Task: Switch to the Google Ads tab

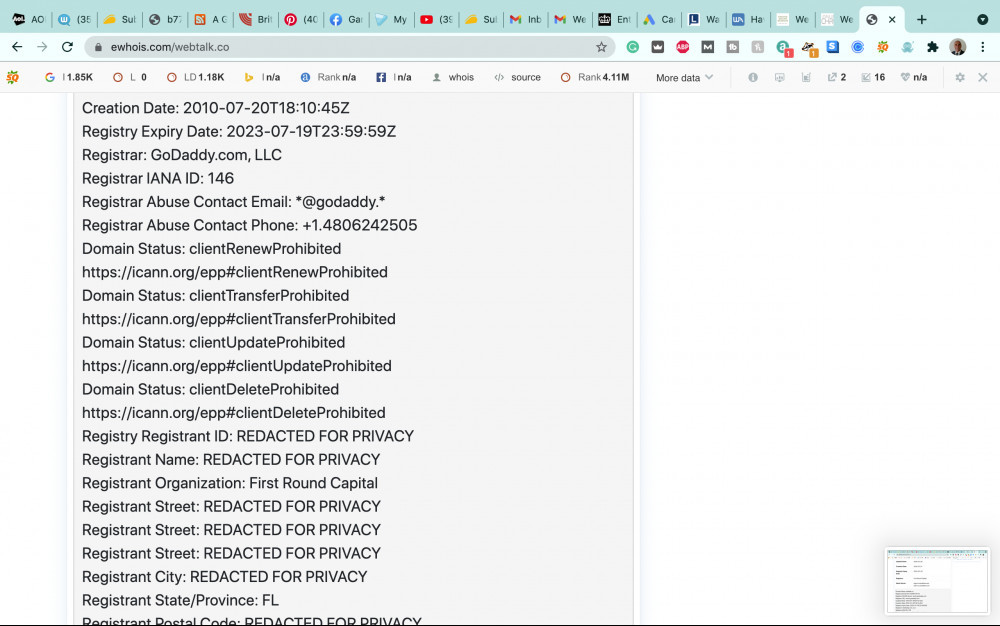Action: 659,20
